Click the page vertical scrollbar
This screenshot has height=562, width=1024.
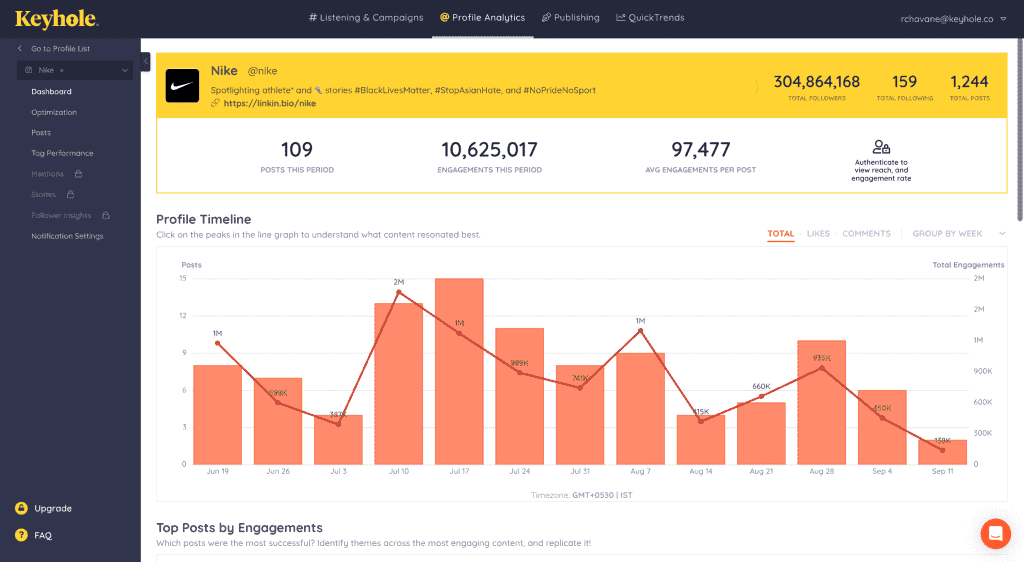pos(1019,131)
